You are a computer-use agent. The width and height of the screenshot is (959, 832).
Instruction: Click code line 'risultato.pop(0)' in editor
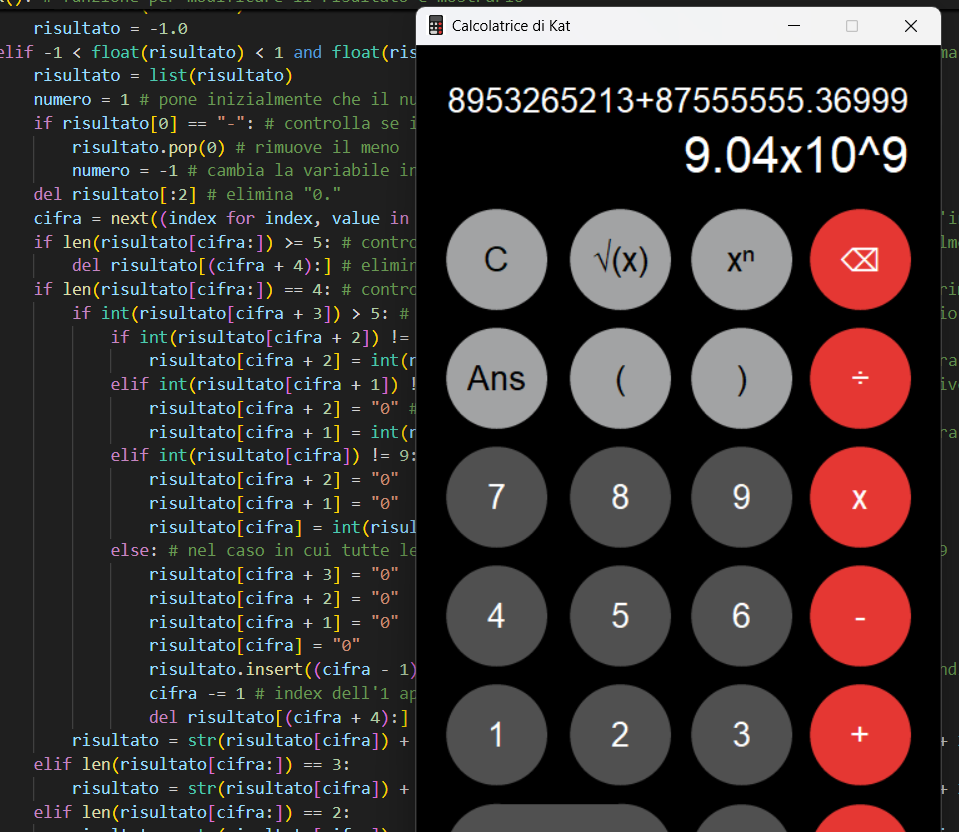click(149, 147)
